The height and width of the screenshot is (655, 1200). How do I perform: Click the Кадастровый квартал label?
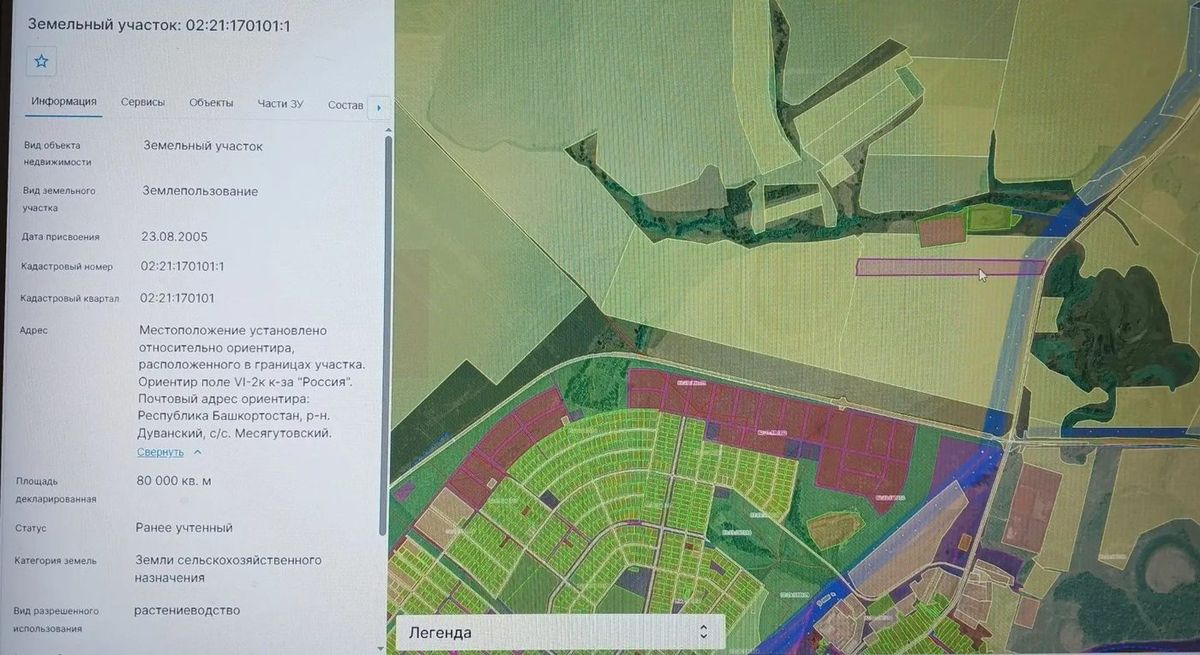pyautogui.click(x=70, y=298)
